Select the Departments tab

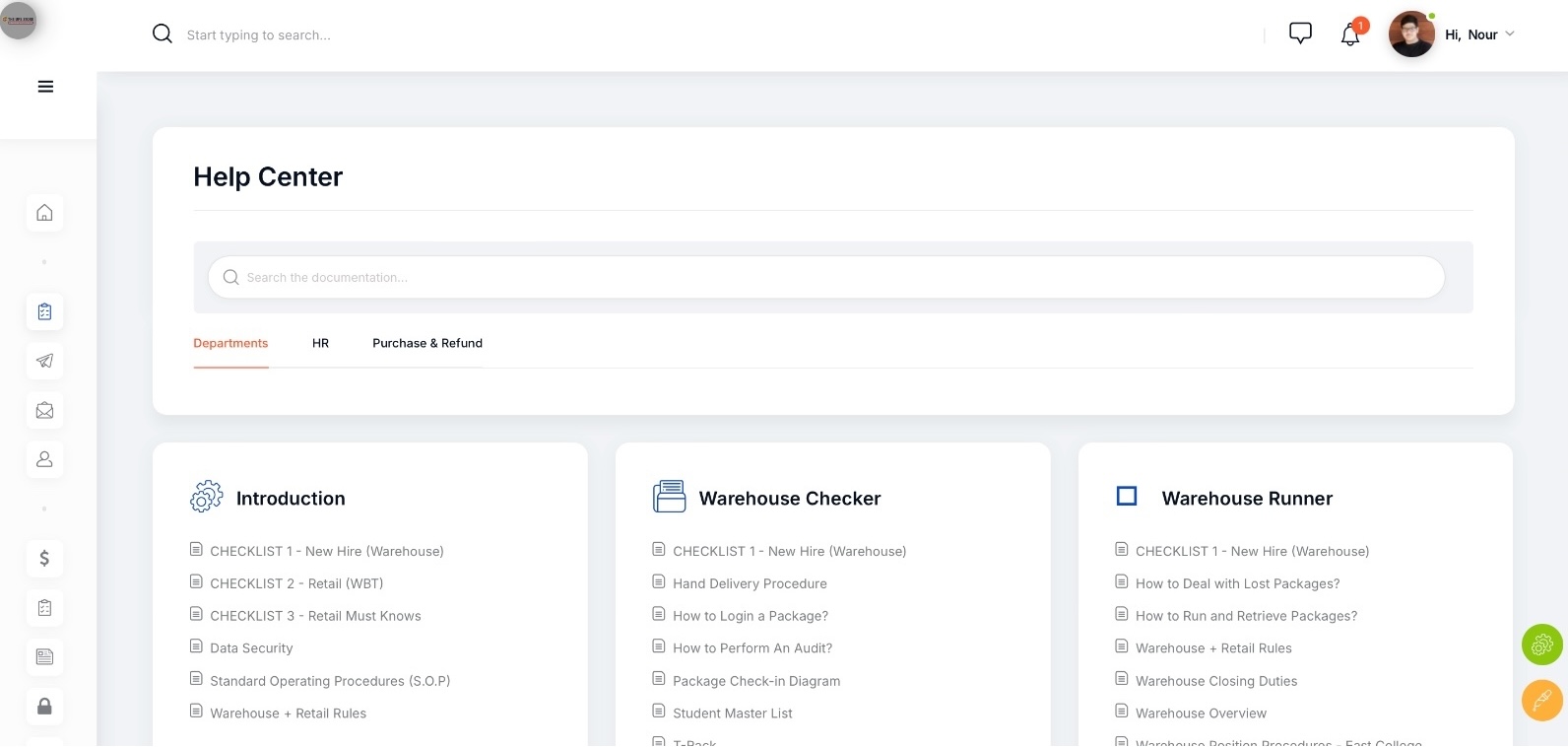click(230, 343)
